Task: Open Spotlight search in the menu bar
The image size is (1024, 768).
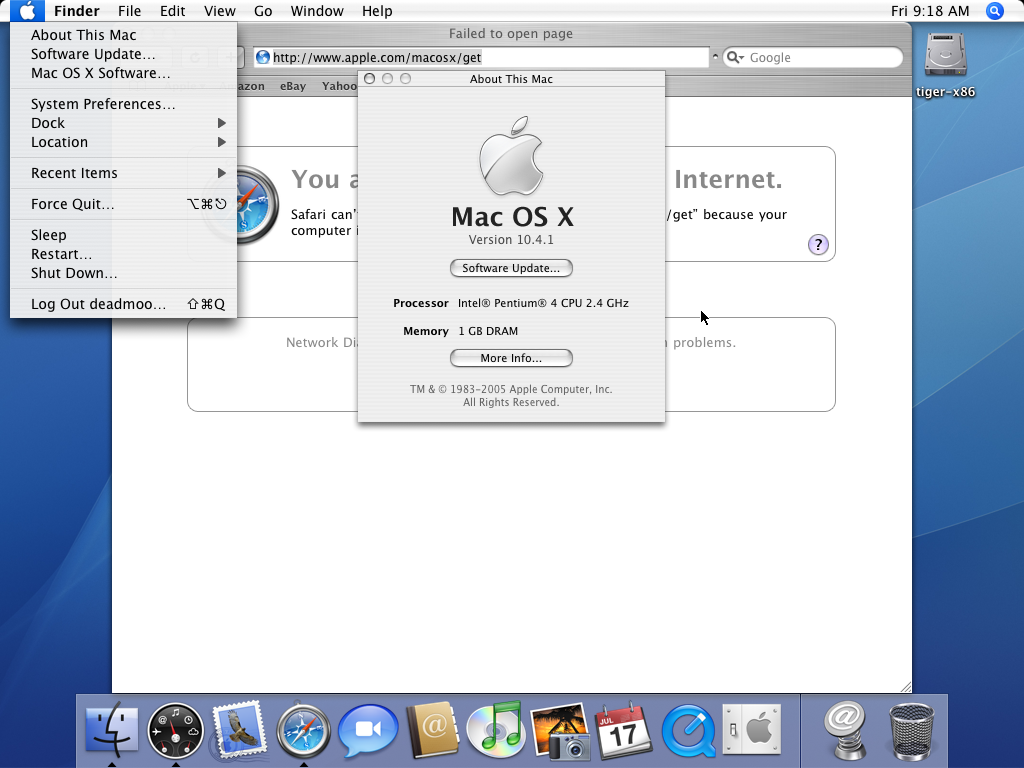Action: pos(995,11)
